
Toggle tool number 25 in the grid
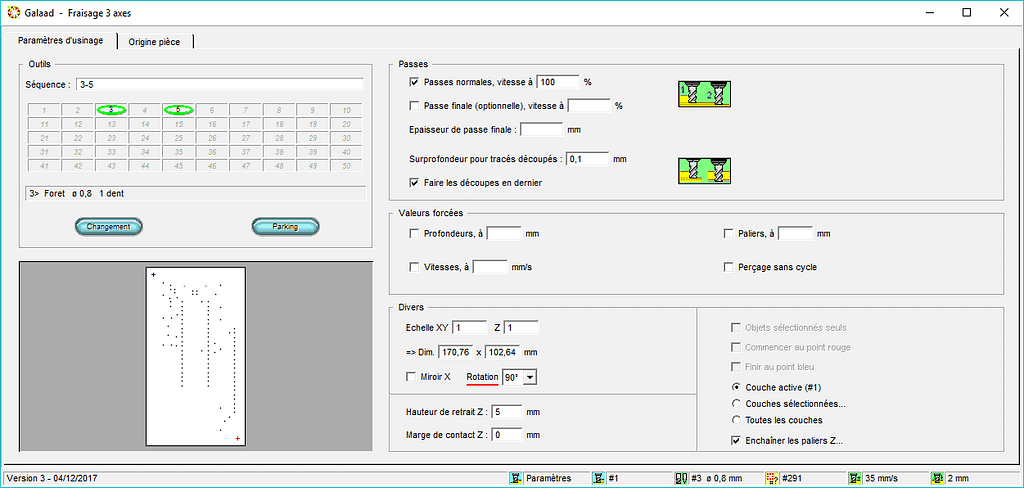tap(178, 138)
